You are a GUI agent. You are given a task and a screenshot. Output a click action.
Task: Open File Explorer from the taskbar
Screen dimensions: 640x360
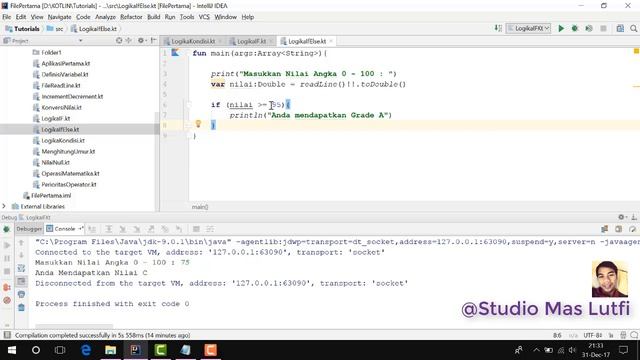point(110,350)
